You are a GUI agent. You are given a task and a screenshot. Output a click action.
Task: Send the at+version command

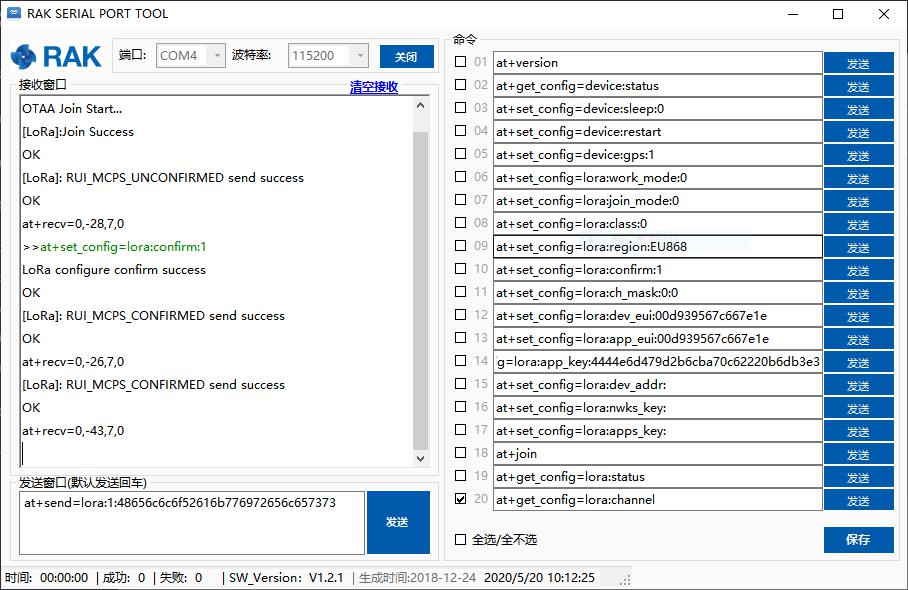[858, 63]
